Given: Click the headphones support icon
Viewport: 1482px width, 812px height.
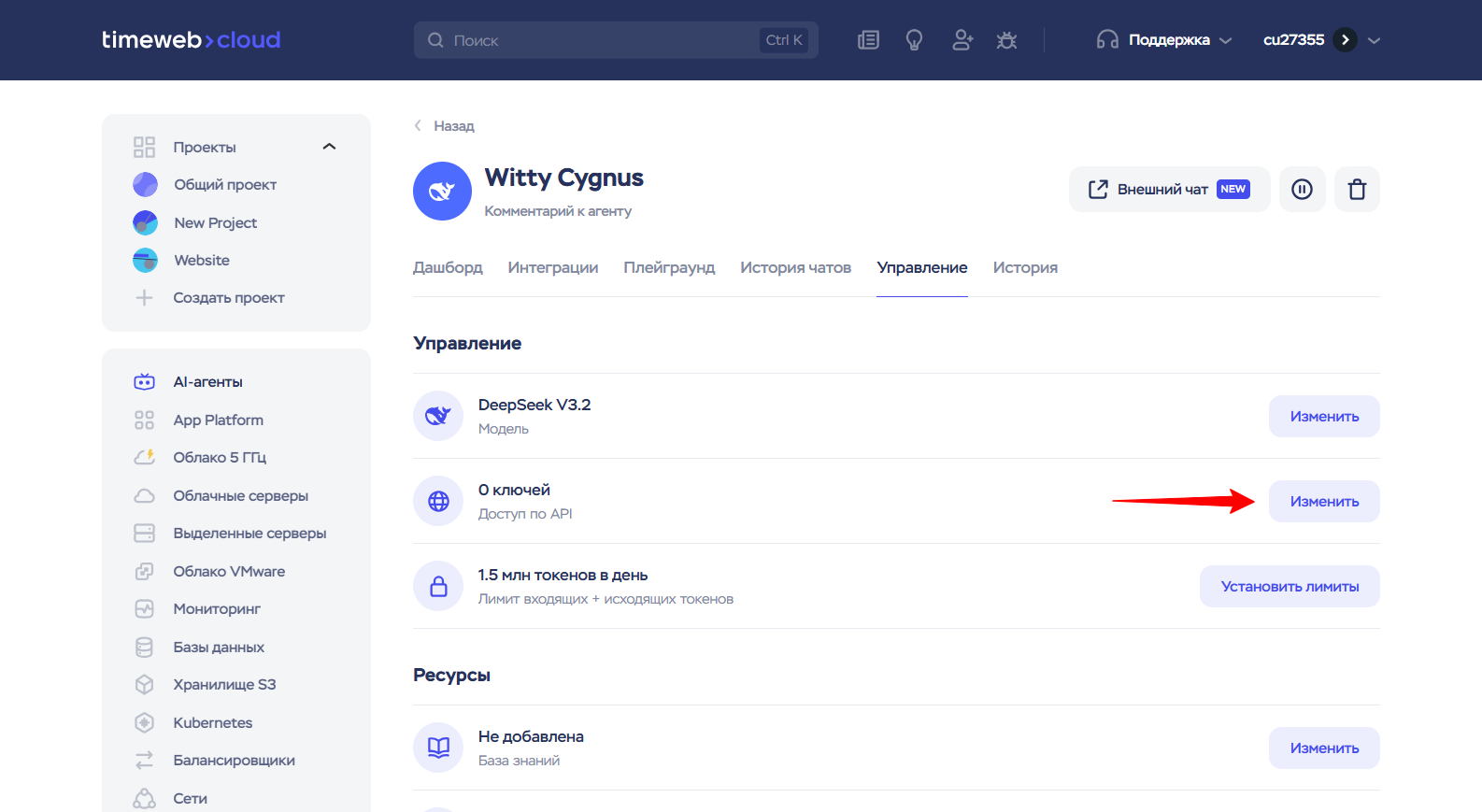Looking at the screenshot, I should [x=1107, y=40].
